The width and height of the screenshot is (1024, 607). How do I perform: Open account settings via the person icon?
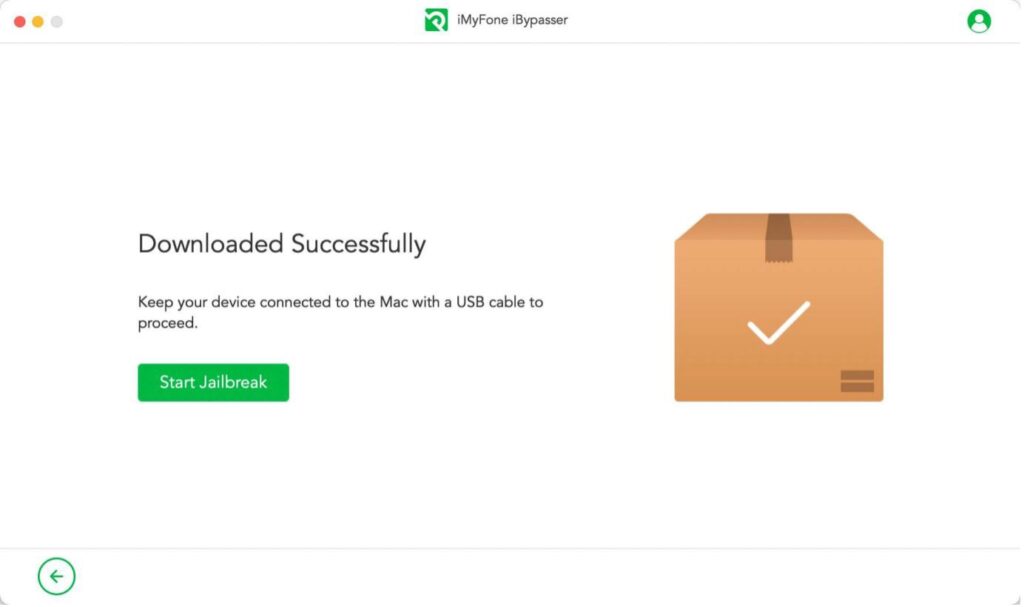(x=978, y=20)
